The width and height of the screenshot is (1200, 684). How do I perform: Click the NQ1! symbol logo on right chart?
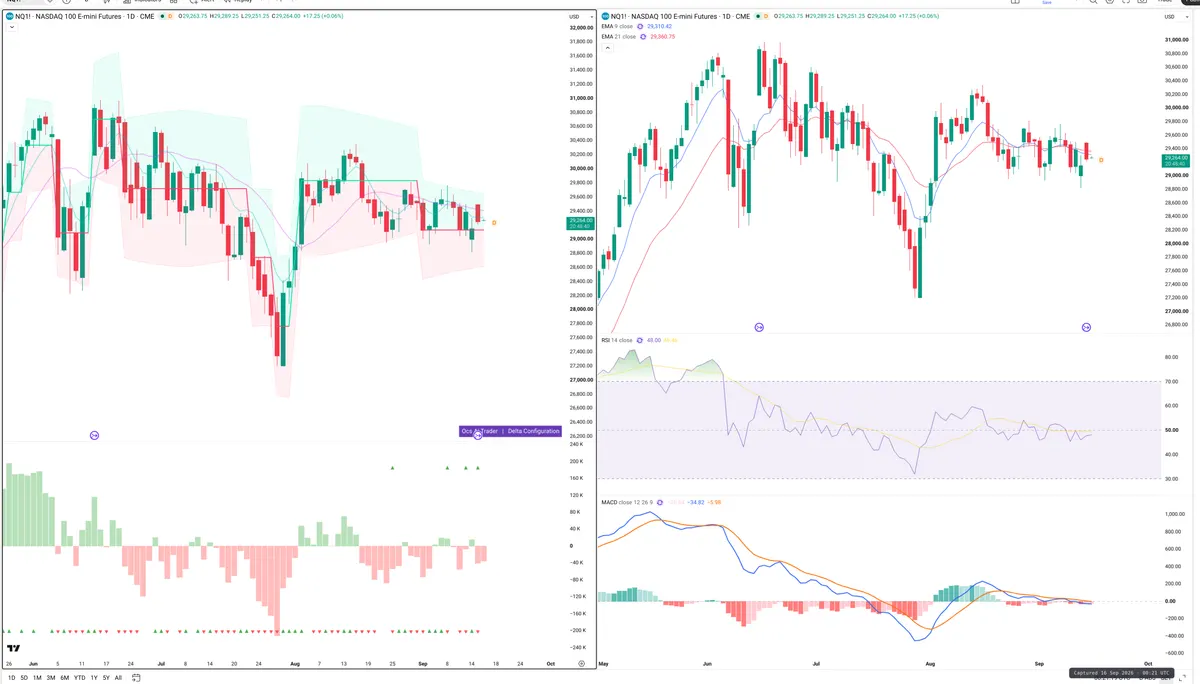604,17
